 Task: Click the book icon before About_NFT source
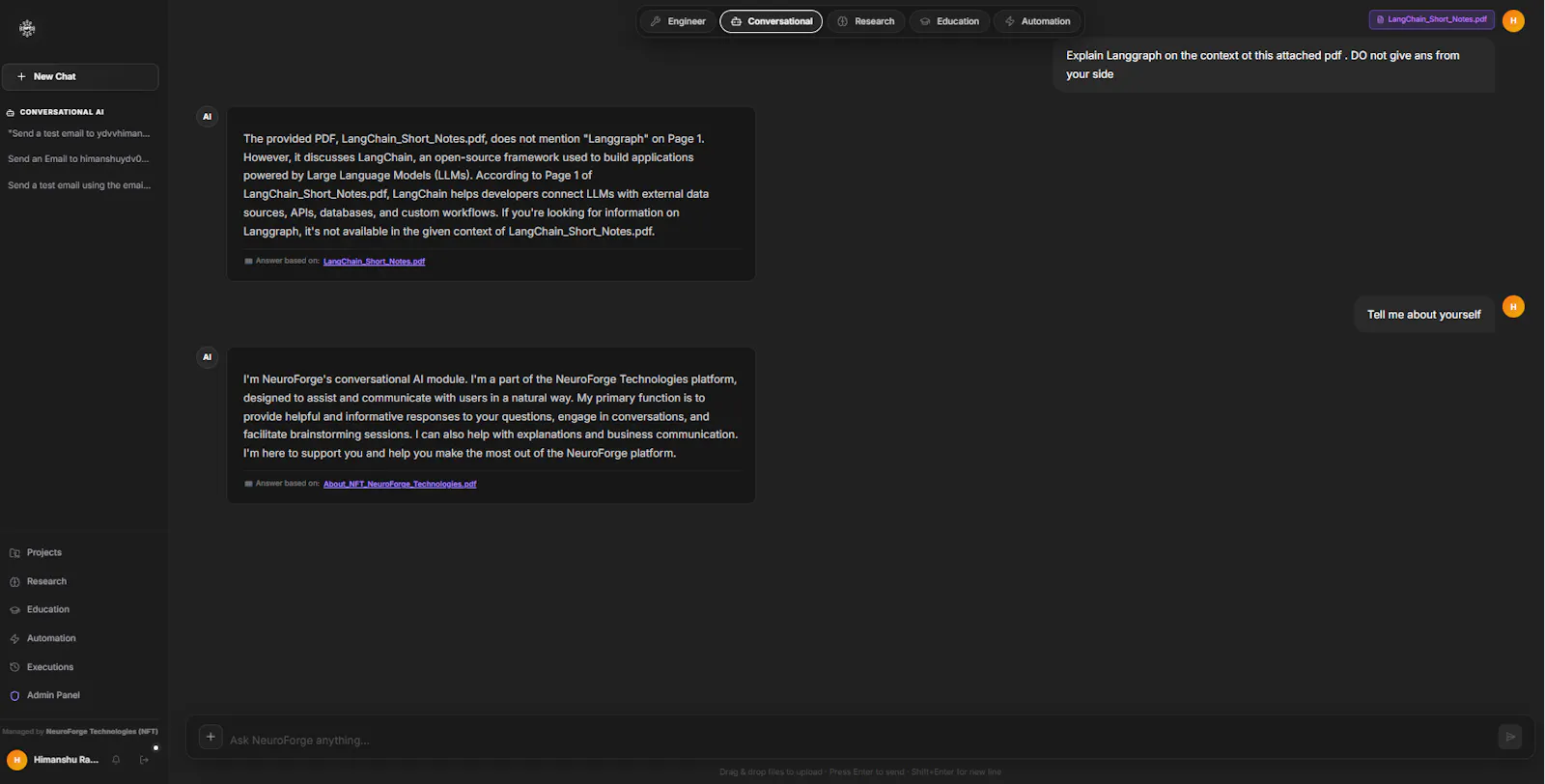point(248,484)
